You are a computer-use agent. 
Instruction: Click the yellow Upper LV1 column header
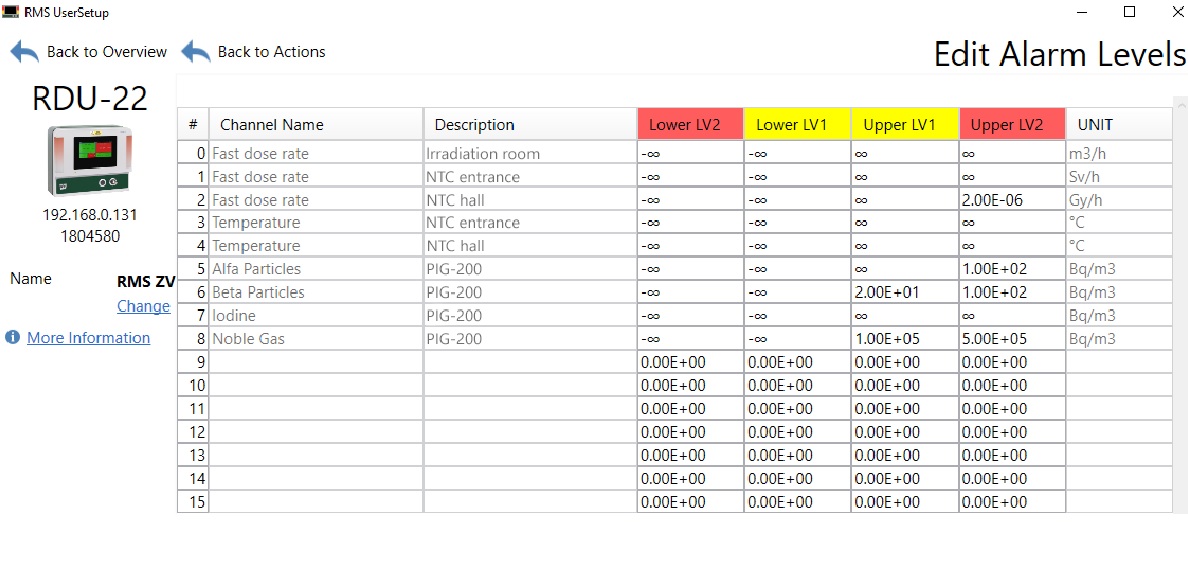[x=904, y=125]
